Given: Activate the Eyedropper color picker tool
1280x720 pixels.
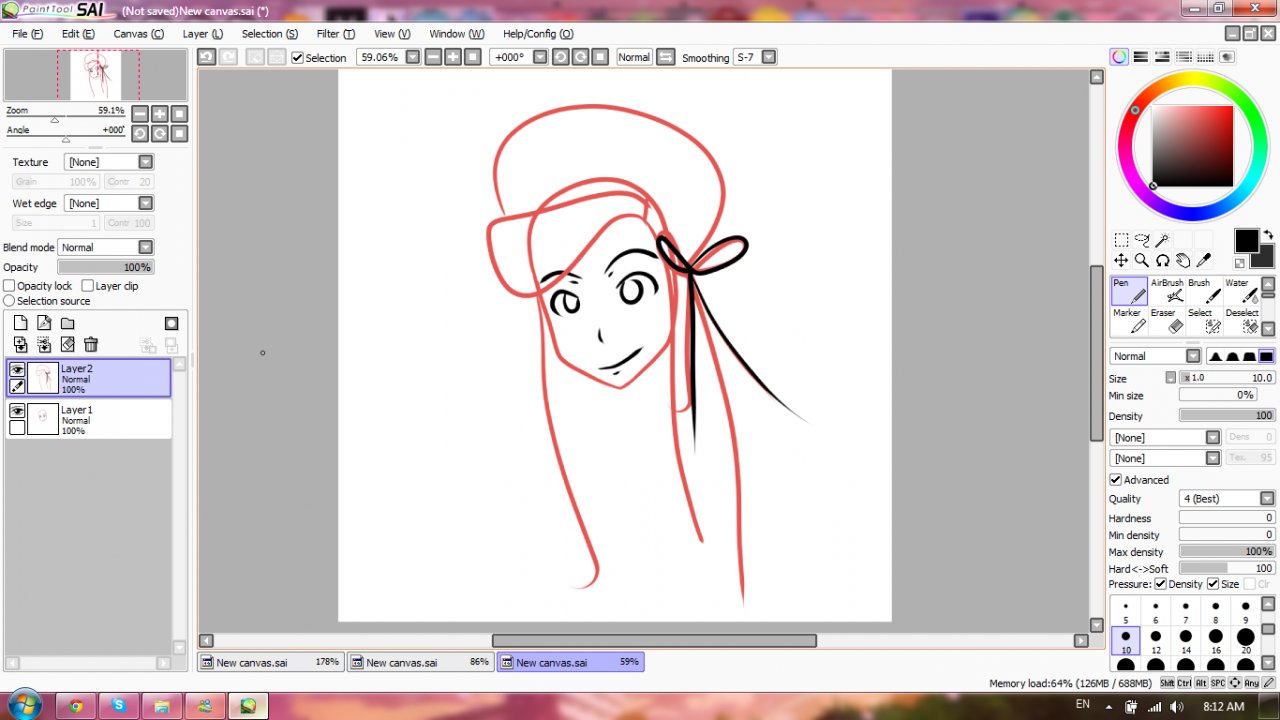Looking at the screenshot, I should tap(1204, 260).
